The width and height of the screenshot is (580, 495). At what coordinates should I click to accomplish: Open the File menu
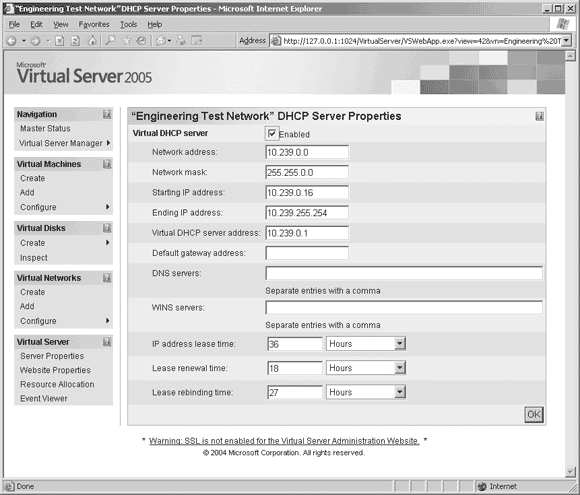pos(14,24)
